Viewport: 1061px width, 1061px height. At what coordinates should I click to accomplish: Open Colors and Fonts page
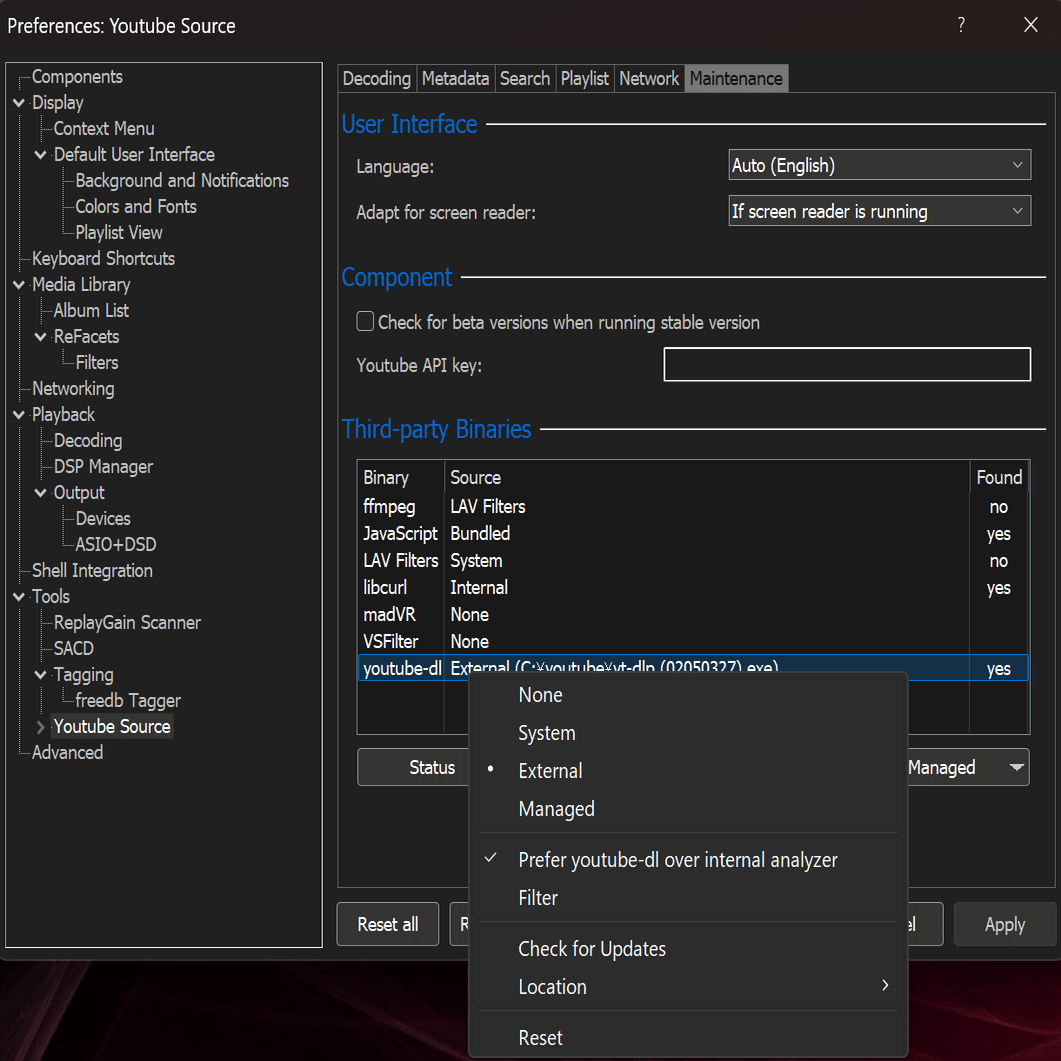(x=136, y=206)
